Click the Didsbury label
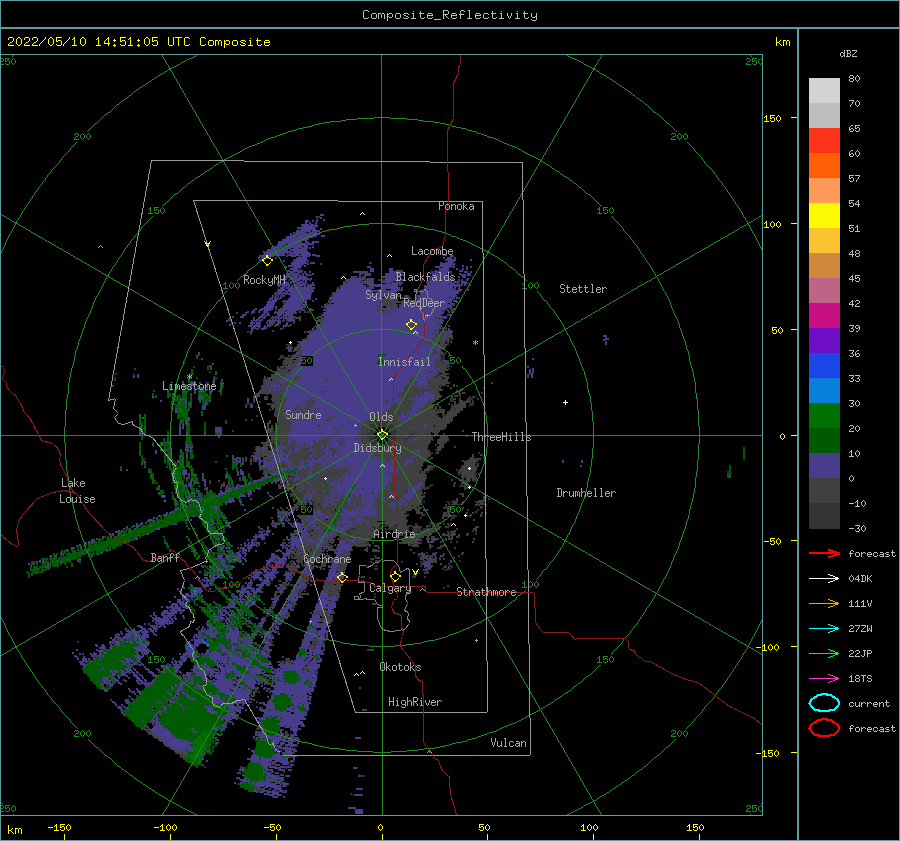 377,448
